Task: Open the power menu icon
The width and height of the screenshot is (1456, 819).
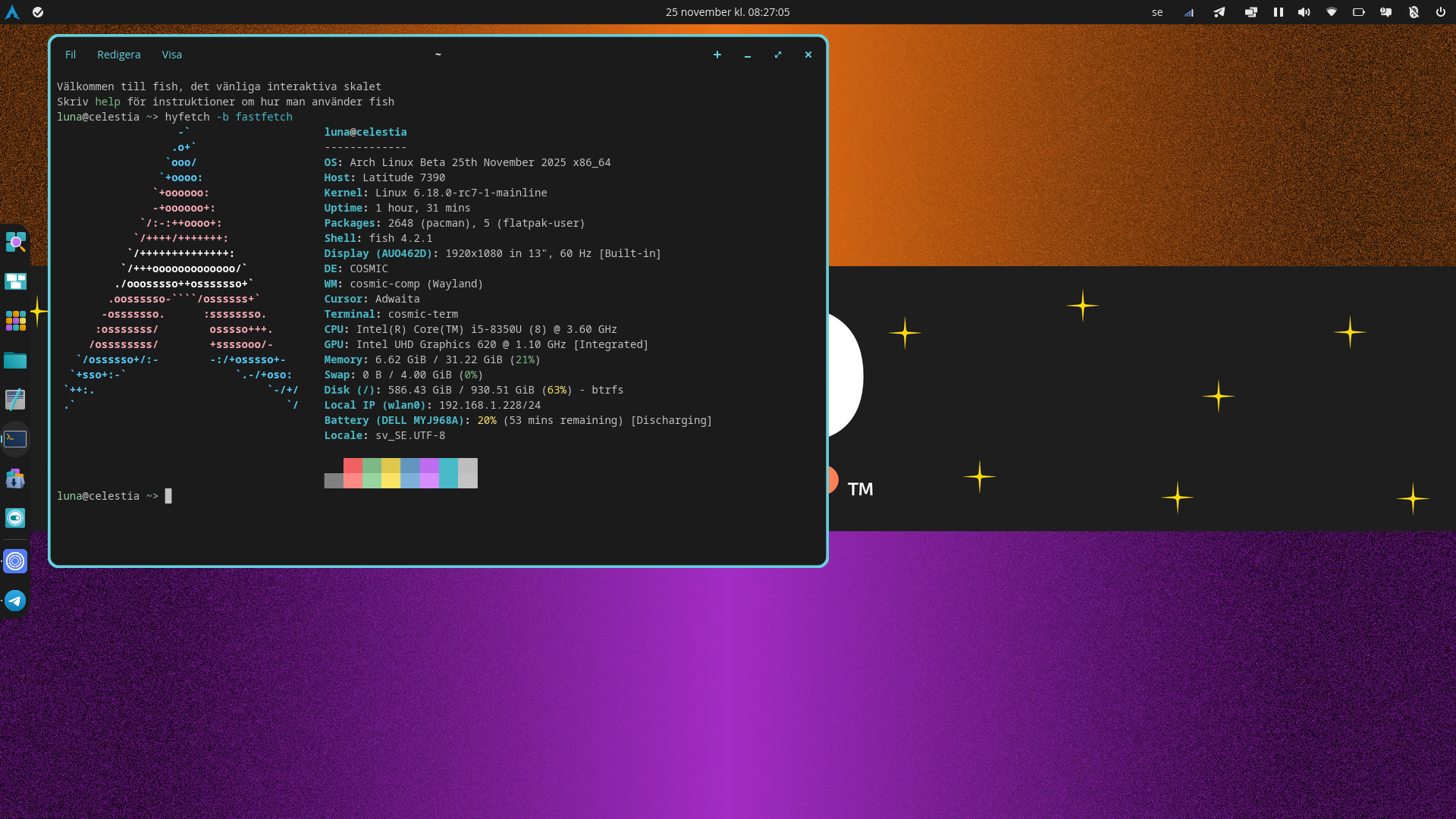Action: (x=1440, y=12)
